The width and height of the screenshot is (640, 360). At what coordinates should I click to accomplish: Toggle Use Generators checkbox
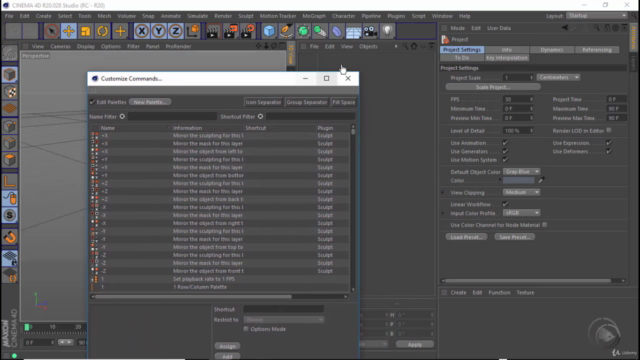tap(505, 151)
